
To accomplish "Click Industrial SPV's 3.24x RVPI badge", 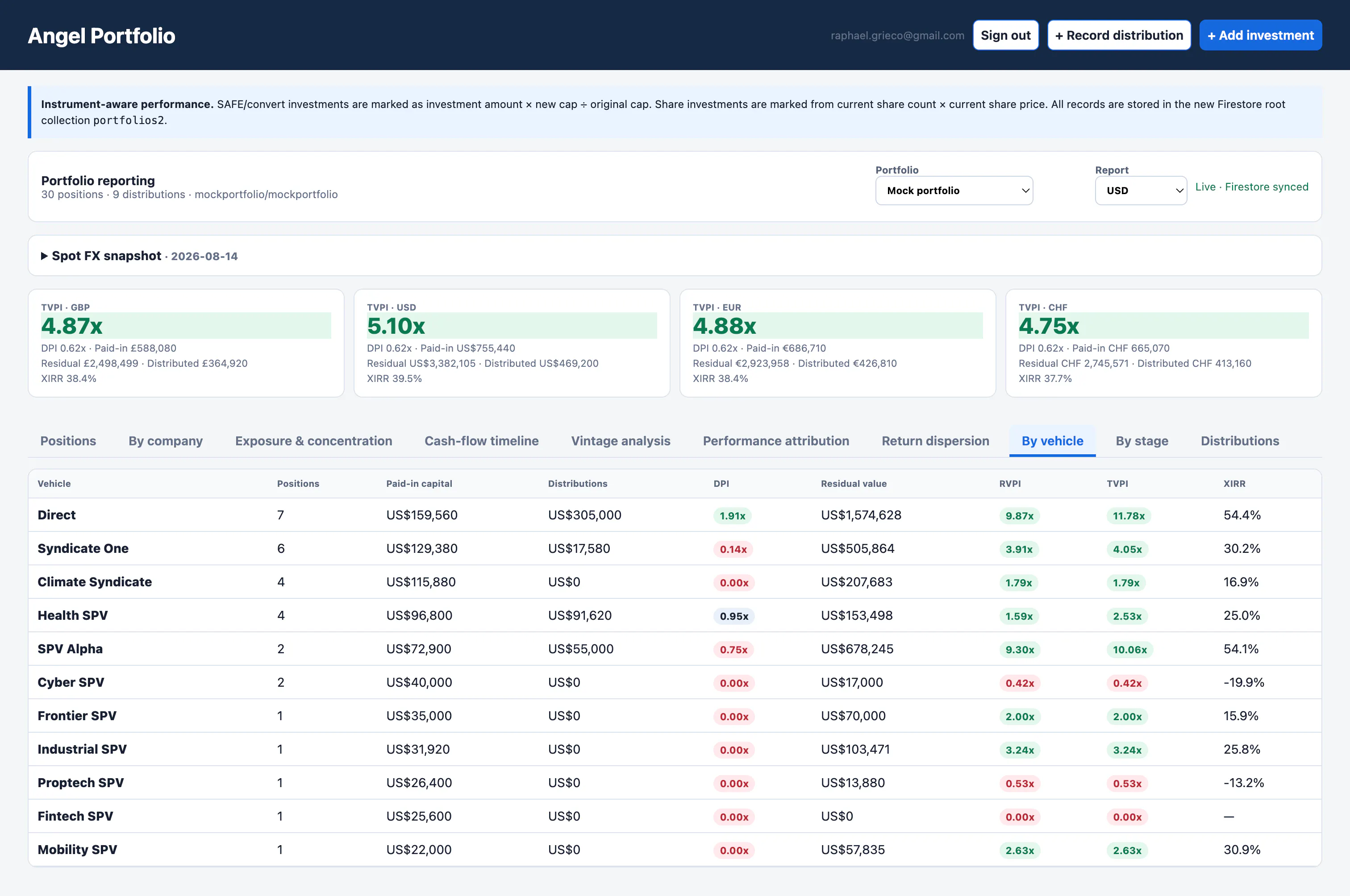I will click(x=1020, y=750).
